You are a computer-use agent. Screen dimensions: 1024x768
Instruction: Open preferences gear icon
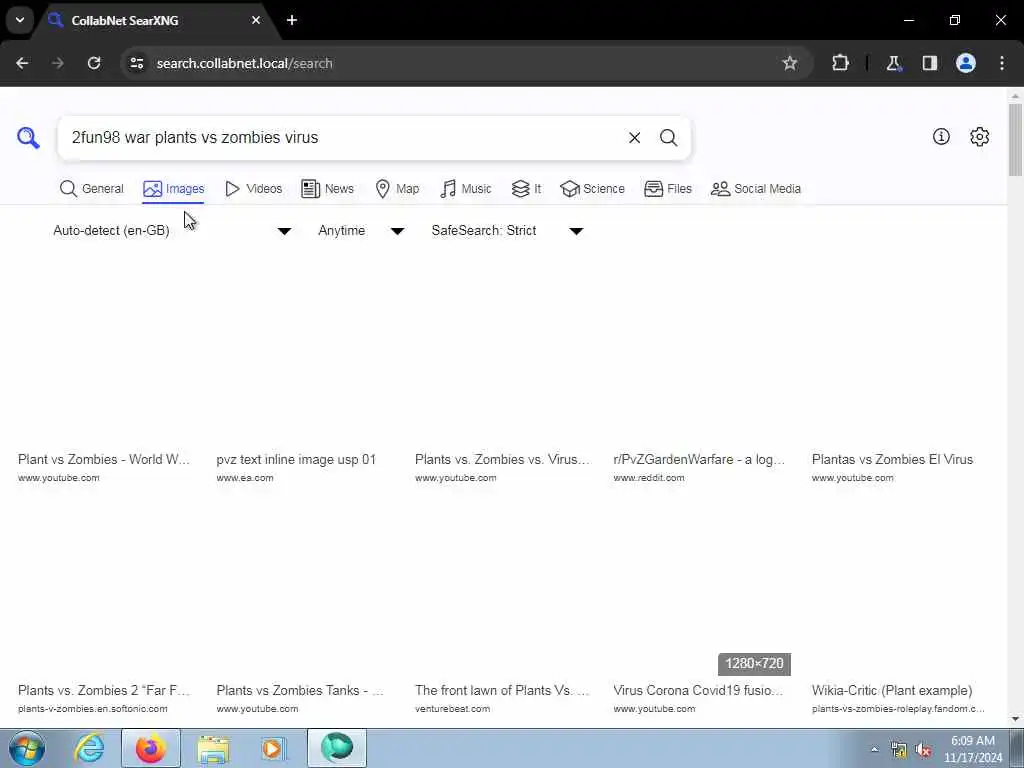click(x=979, y=136)
